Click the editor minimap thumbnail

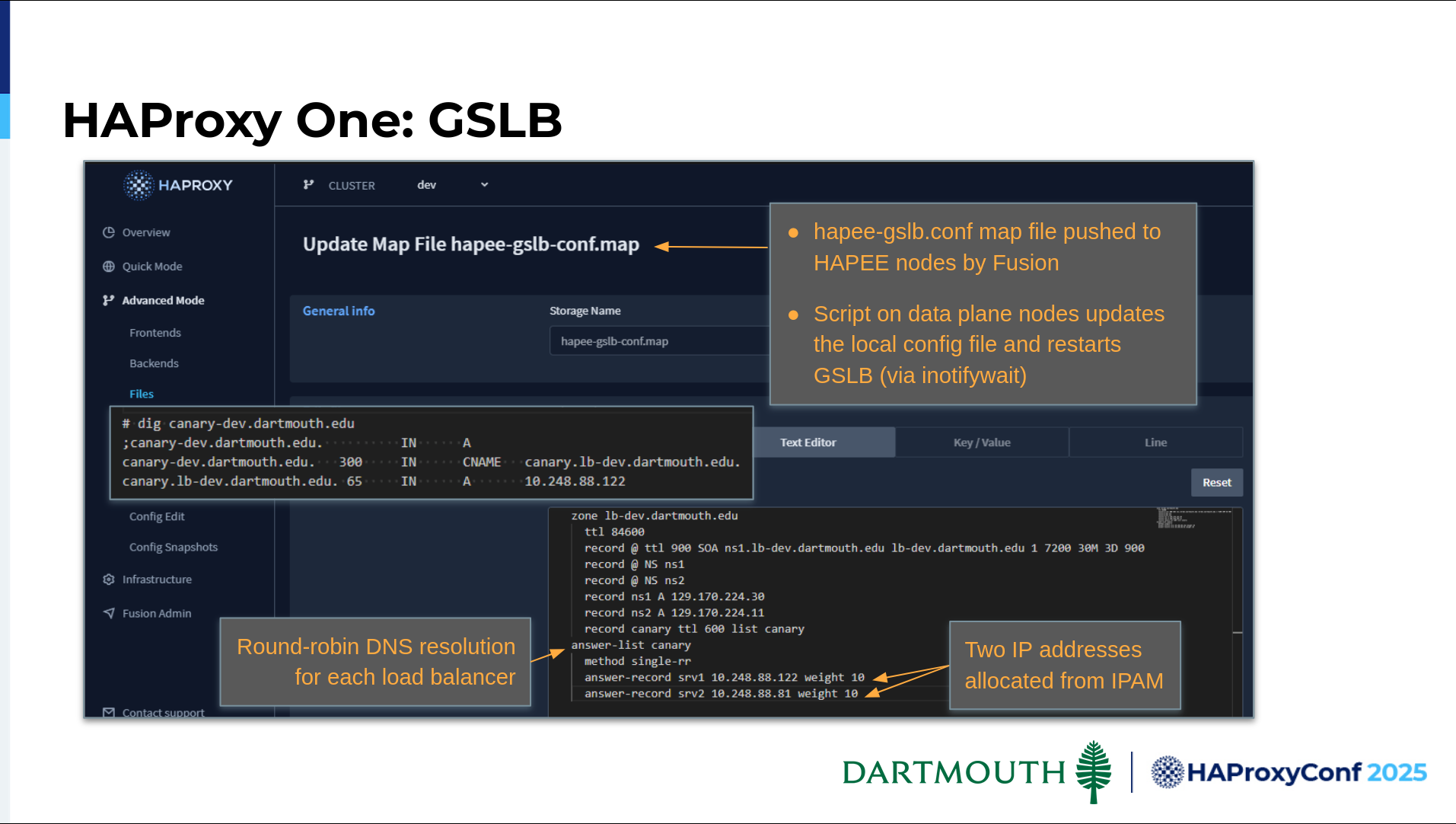pos(1193,518)
